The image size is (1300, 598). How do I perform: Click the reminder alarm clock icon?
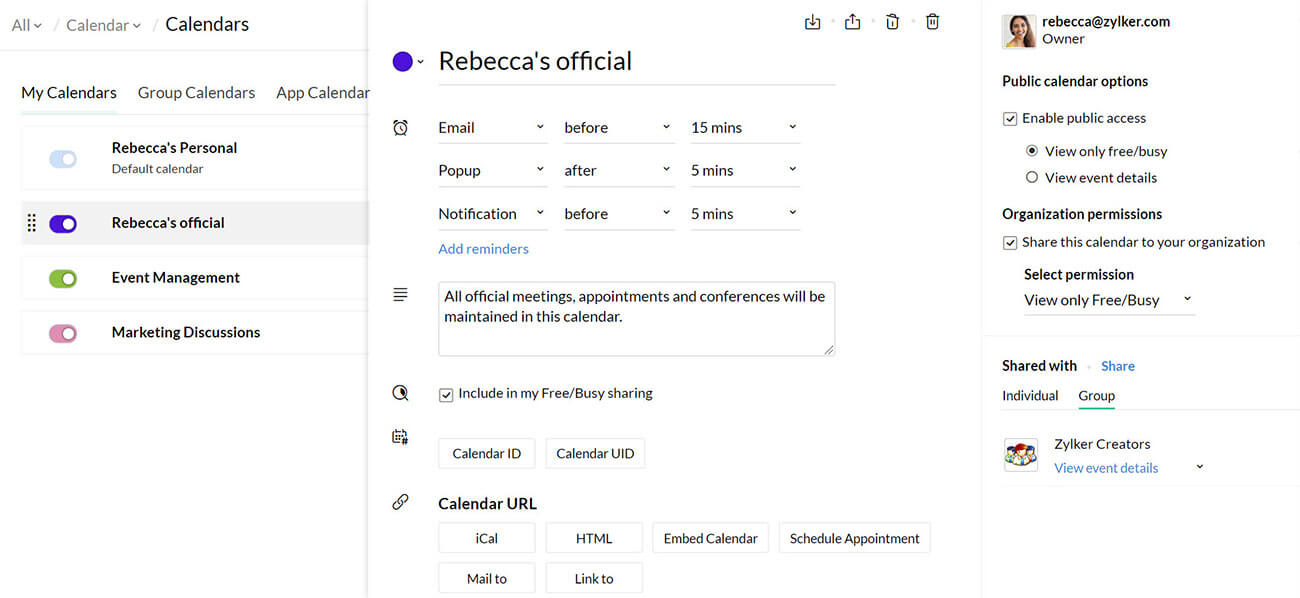(400, 128)
